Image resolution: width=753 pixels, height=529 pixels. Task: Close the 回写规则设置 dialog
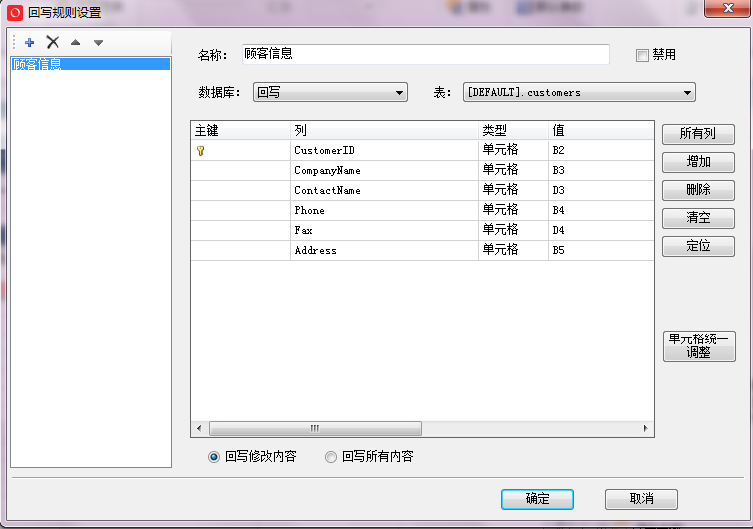(729, 8)
